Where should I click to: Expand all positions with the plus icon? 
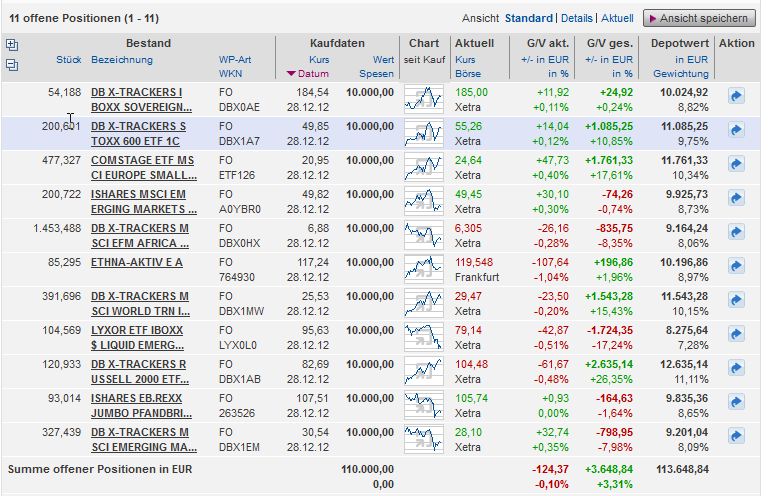point(12,44)
